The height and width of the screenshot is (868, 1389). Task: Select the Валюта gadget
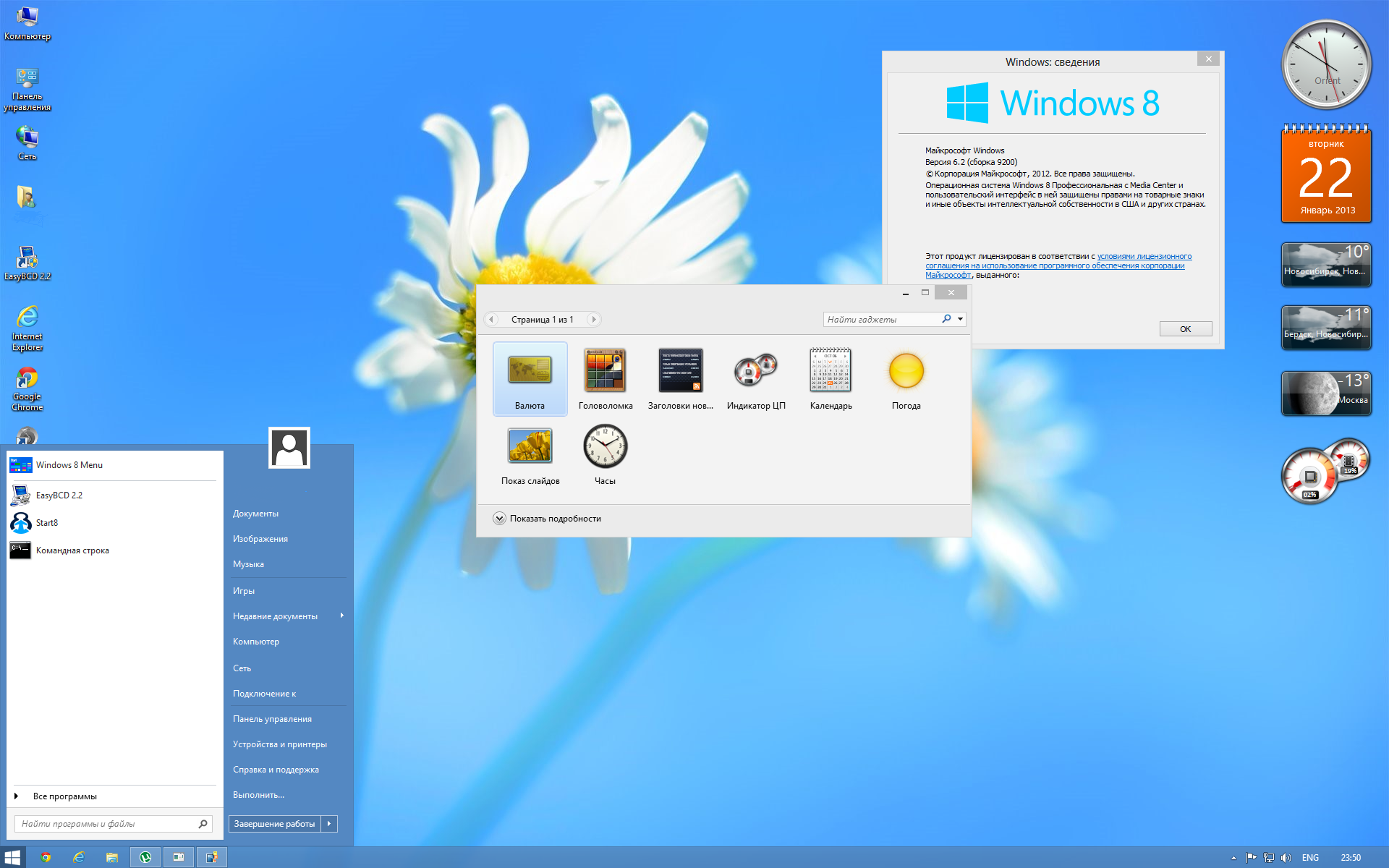(530, 378)
